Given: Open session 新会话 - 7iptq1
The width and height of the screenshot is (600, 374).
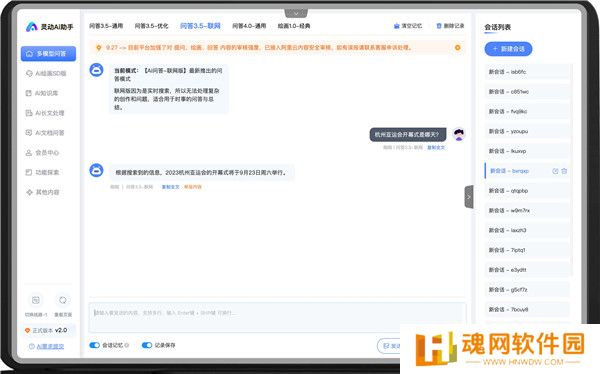Looking at the screenshot, I should [x=527, y=250].
